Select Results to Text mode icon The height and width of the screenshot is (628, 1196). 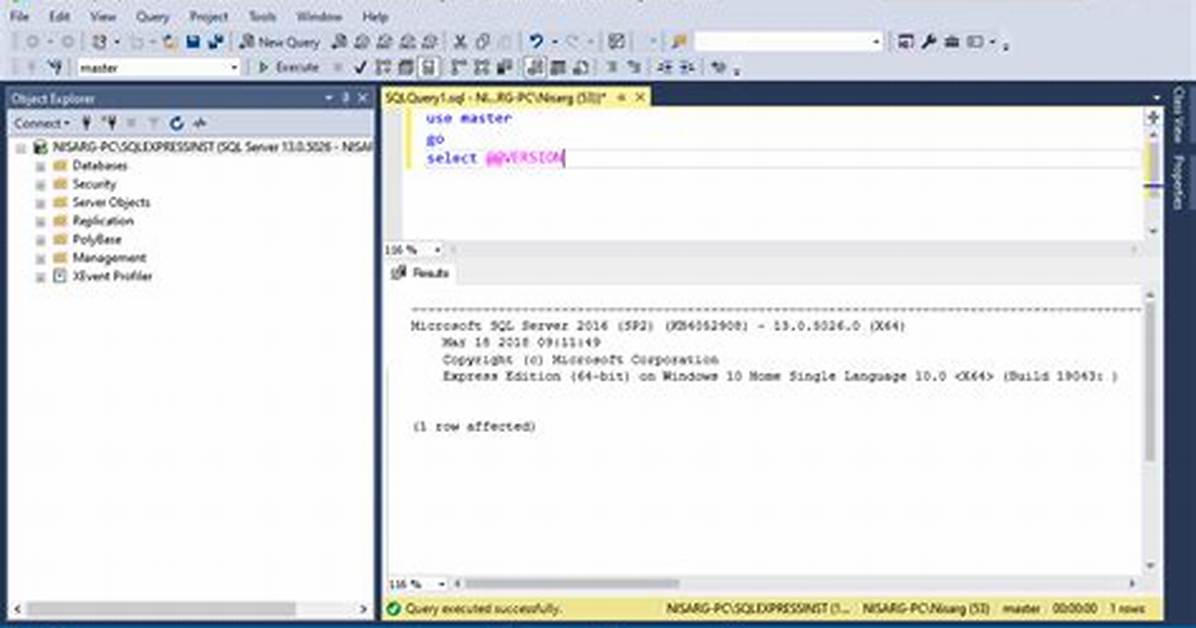click(x=535, y=68)
